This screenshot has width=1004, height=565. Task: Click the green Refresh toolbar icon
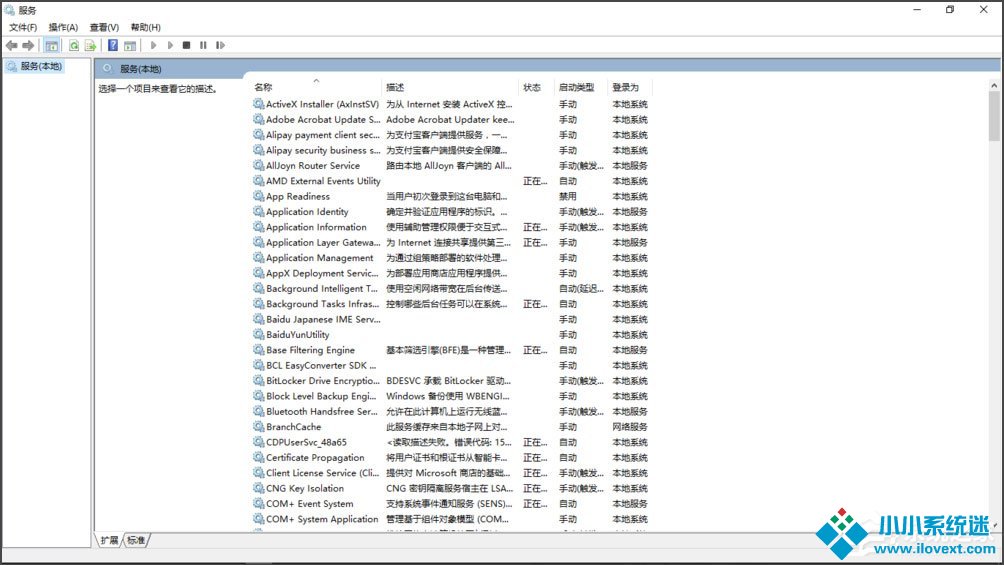(74, 45)
